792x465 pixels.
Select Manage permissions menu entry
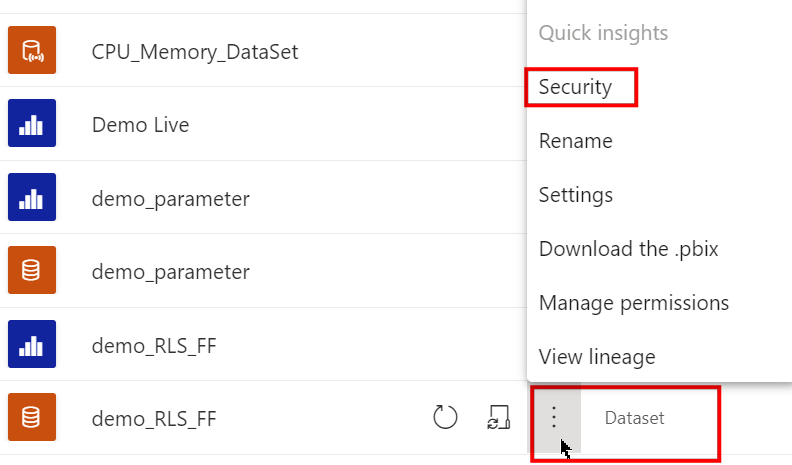point(634,303)
